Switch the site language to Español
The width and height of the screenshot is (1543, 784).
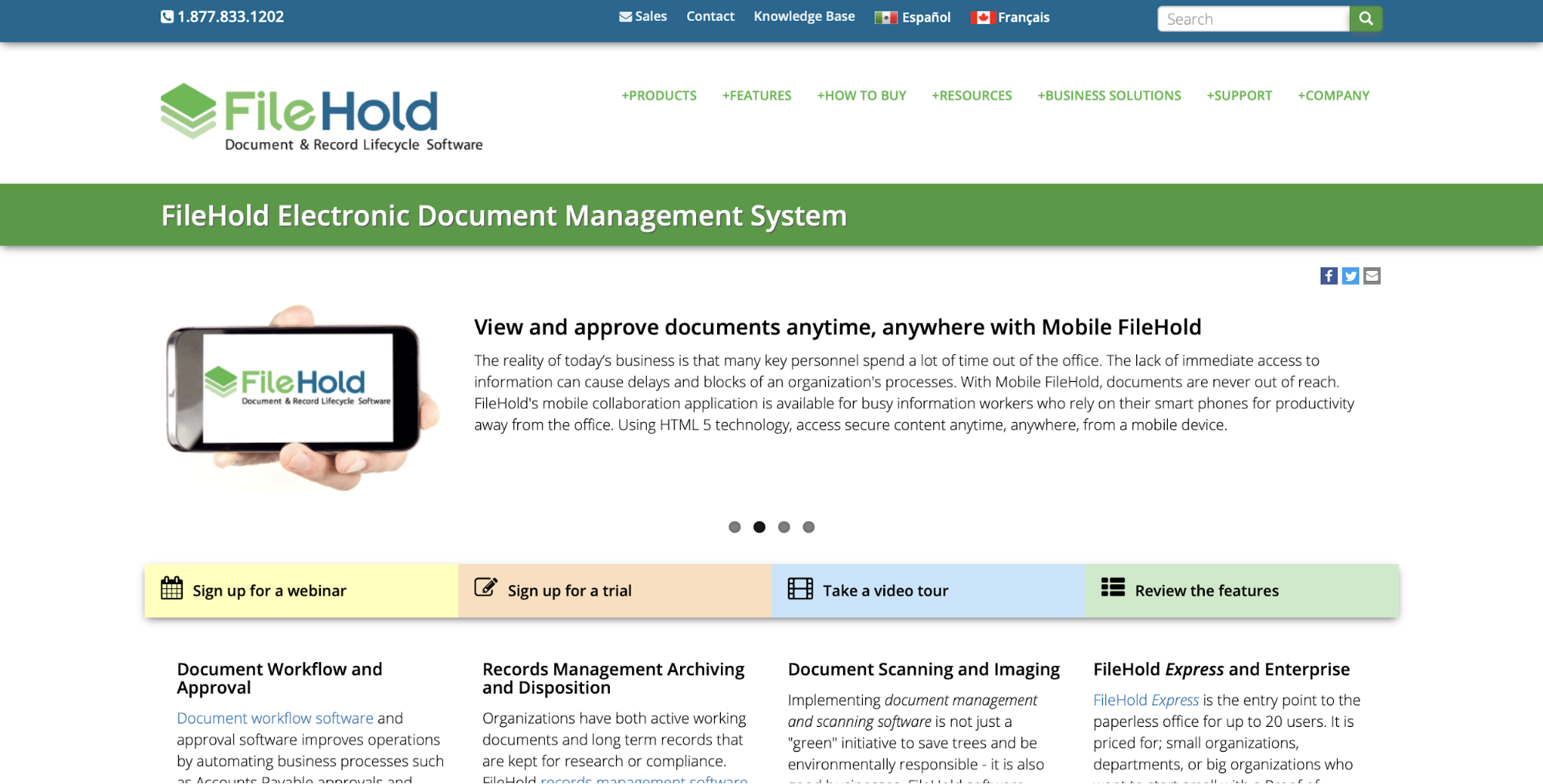912,17
